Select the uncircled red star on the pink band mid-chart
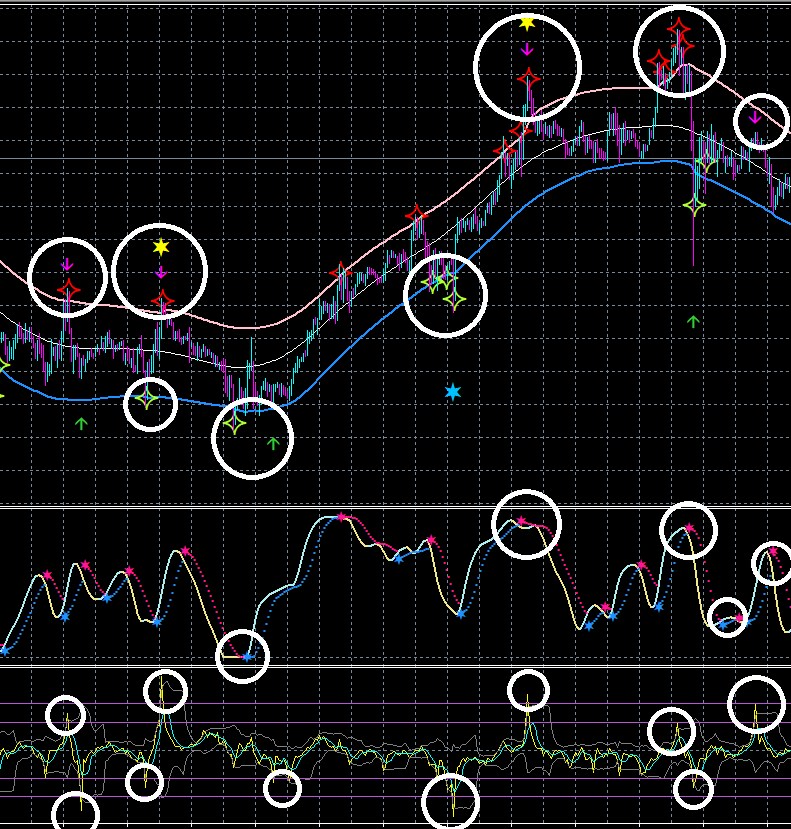This screenshot has height=829, width=791. pos(417,214)
